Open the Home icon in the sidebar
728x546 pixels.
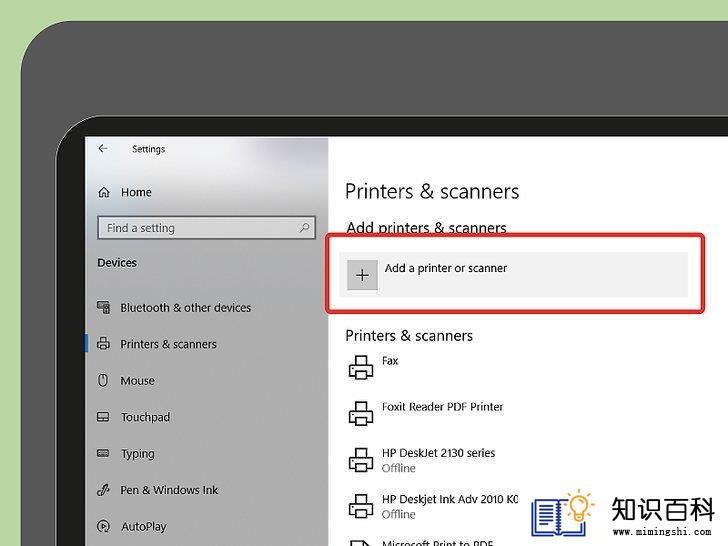pos(104,192)
